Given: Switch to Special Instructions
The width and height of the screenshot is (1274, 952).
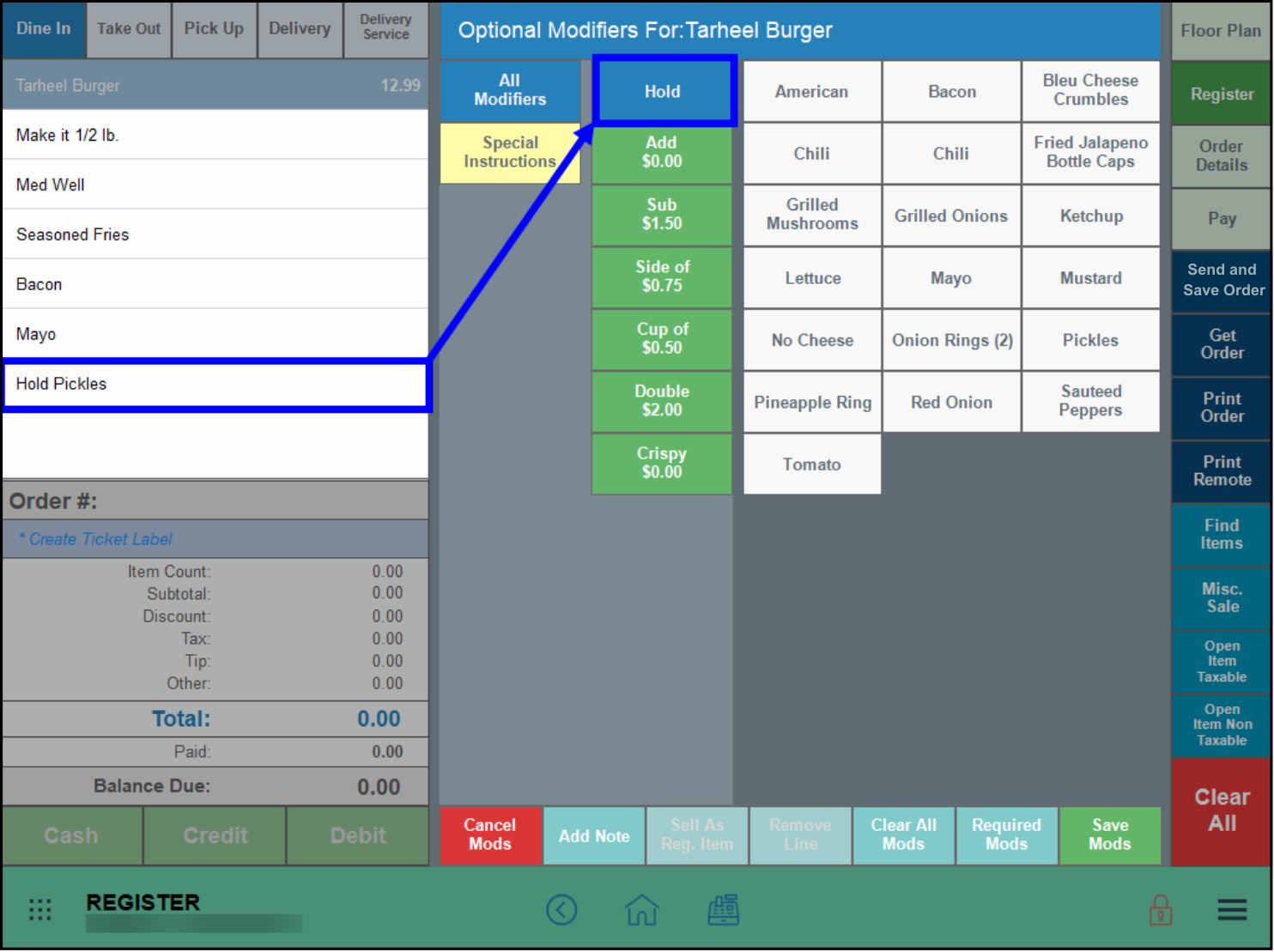Looking at the screenshot, I should tap(510, 152).
